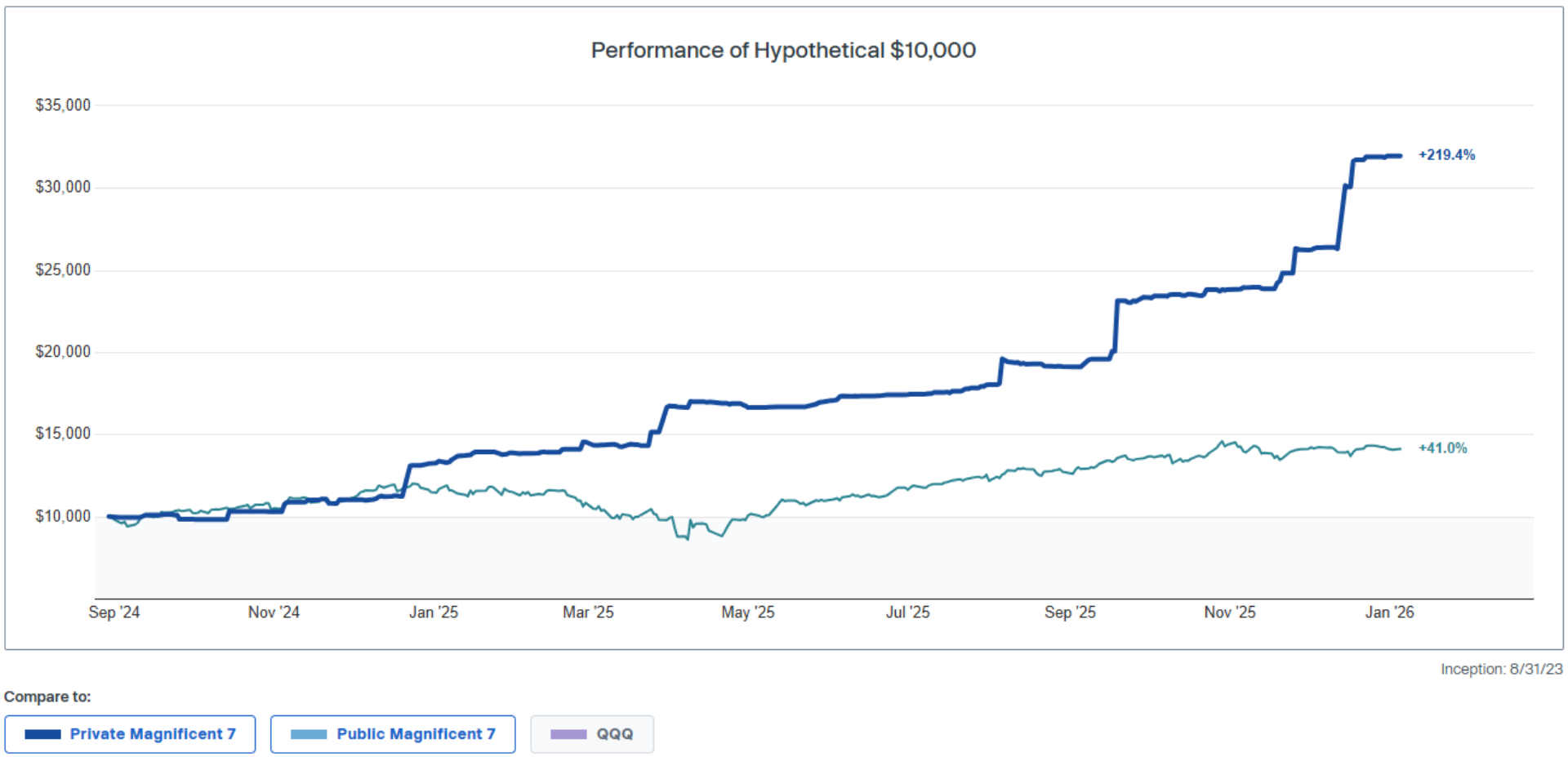Click the Jan '25 axis label
The image size is (1568, 757).
tap(434, 612)
